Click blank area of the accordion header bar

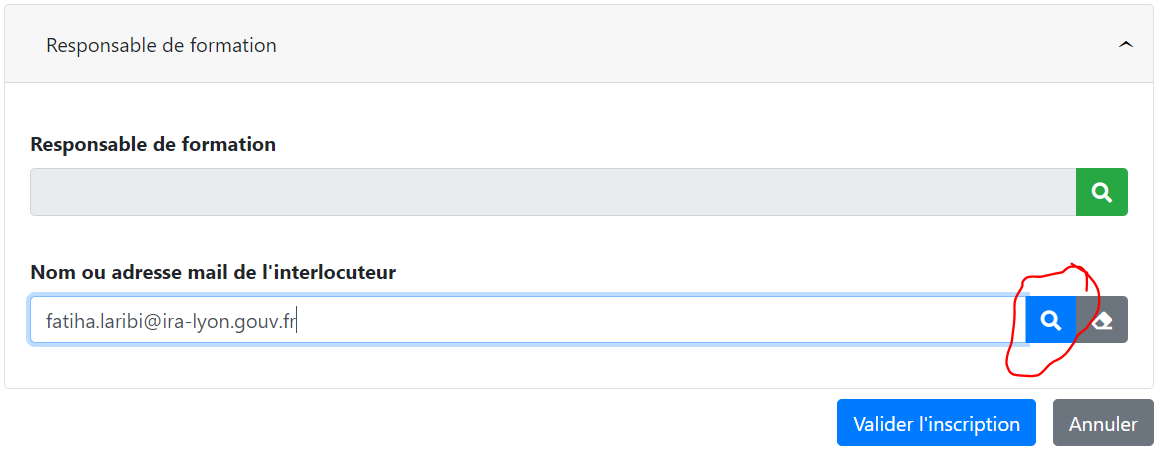point(697,45)
